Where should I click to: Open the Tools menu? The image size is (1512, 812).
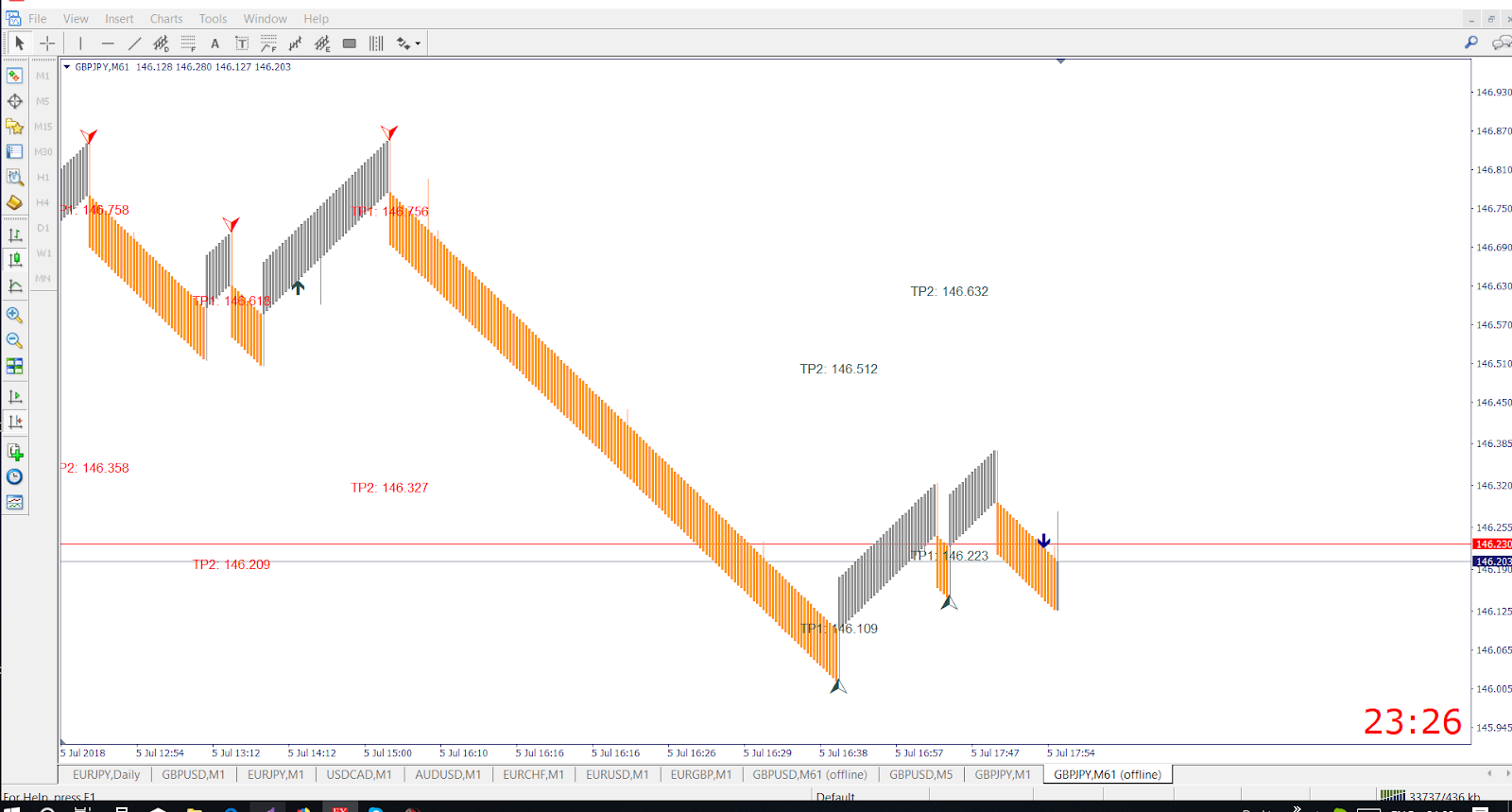tap(213, 19)
